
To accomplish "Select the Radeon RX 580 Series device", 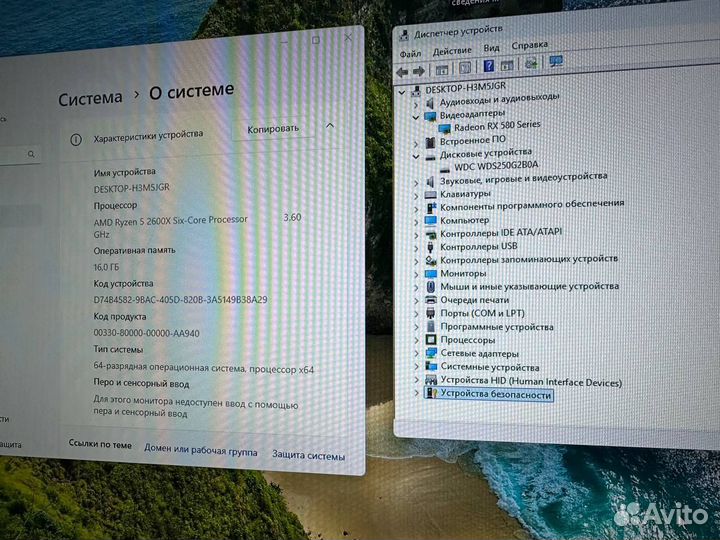I will 496,126.
